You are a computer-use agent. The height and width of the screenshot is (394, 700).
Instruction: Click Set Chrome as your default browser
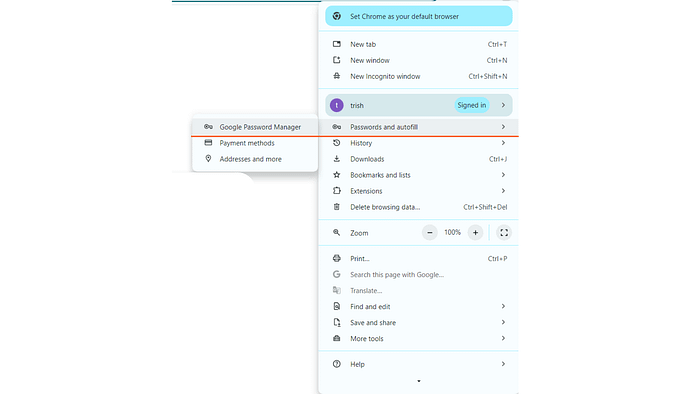coord(419,16)
